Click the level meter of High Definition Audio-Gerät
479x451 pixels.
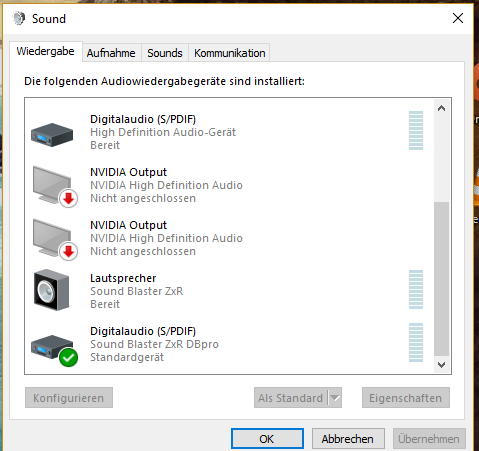tap(416, 131)
